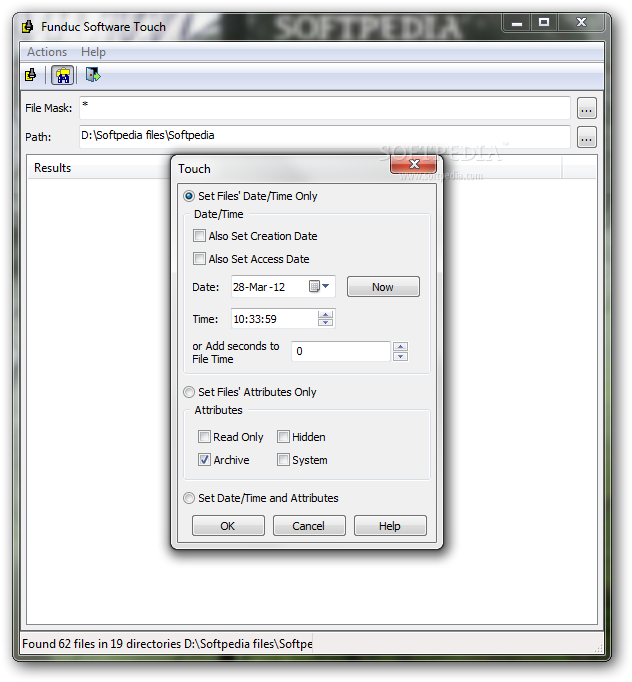The width and height of the screenshot is (632, 682).
Task: Decrease Time with the down spinner
Action: coord(325,322)
